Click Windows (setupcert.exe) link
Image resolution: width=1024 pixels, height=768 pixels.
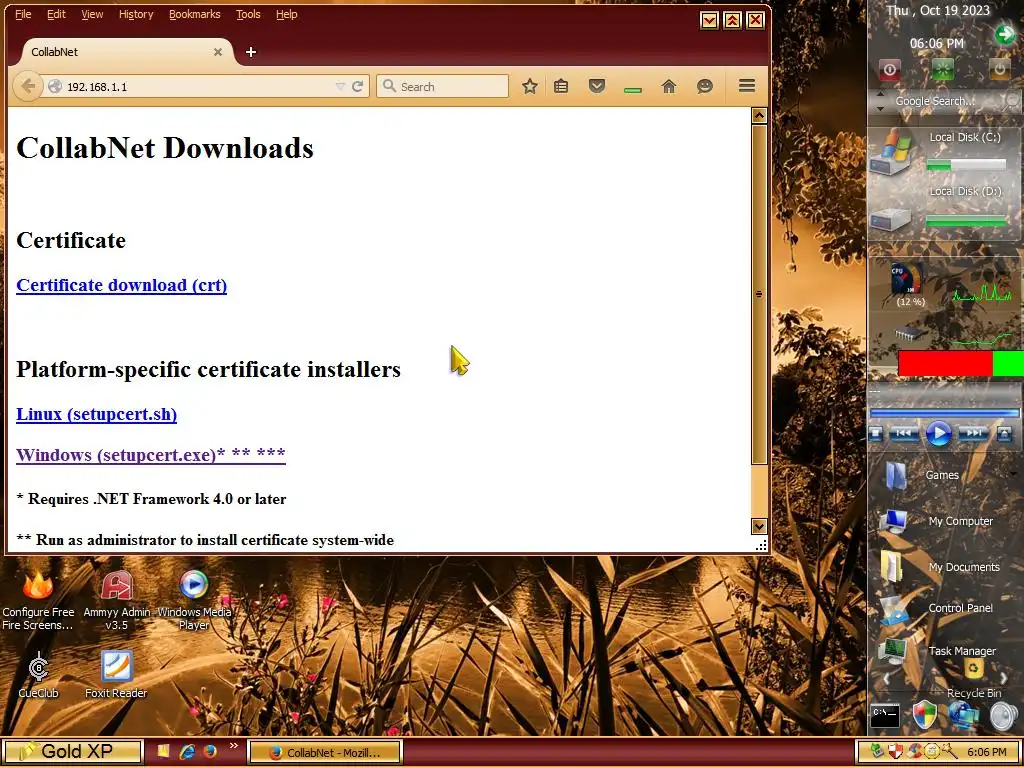tap(151, 455)
